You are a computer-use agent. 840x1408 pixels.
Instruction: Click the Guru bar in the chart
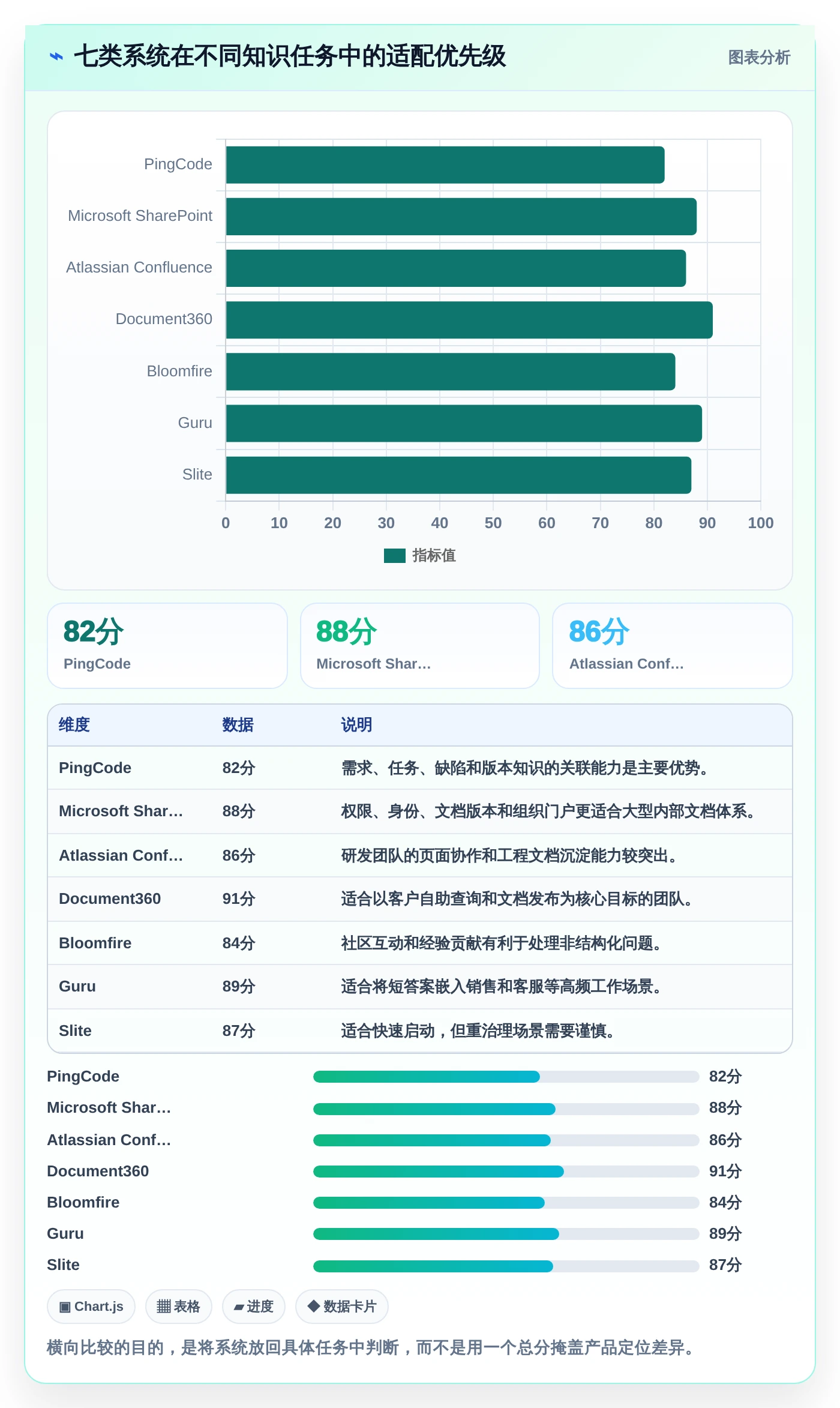pyautogui.click(x=464, y=423)
